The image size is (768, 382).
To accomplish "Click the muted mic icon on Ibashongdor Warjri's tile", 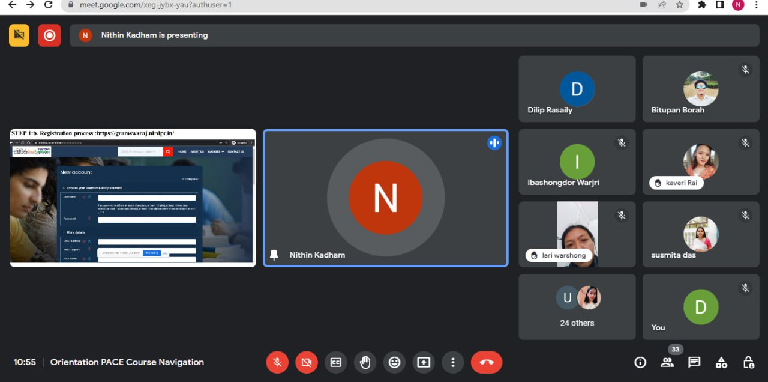I will click(x=622, y=143).
